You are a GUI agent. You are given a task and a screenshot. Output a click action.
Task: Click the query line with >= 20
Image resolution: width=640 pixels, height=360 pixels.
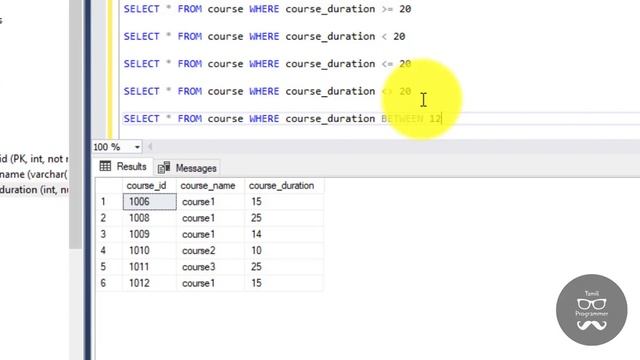point(267,9)
